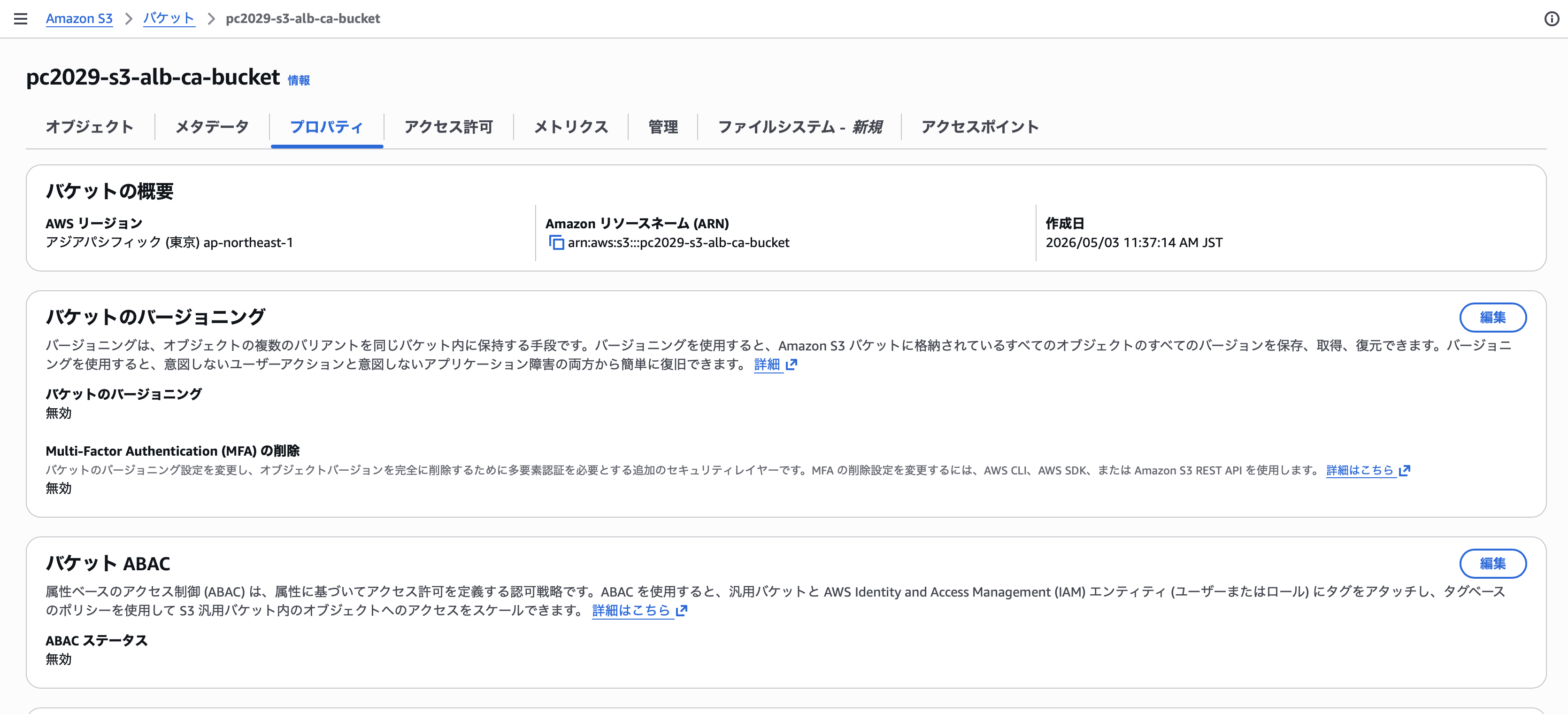
Task: Switch to the 管理 tab
Action: [x=663, y=127]
